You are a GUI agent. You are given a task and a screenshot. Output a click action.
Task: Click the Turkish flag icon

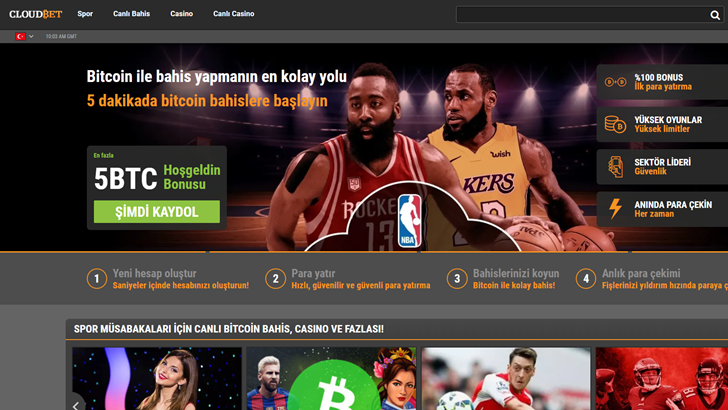click(20, 36)
